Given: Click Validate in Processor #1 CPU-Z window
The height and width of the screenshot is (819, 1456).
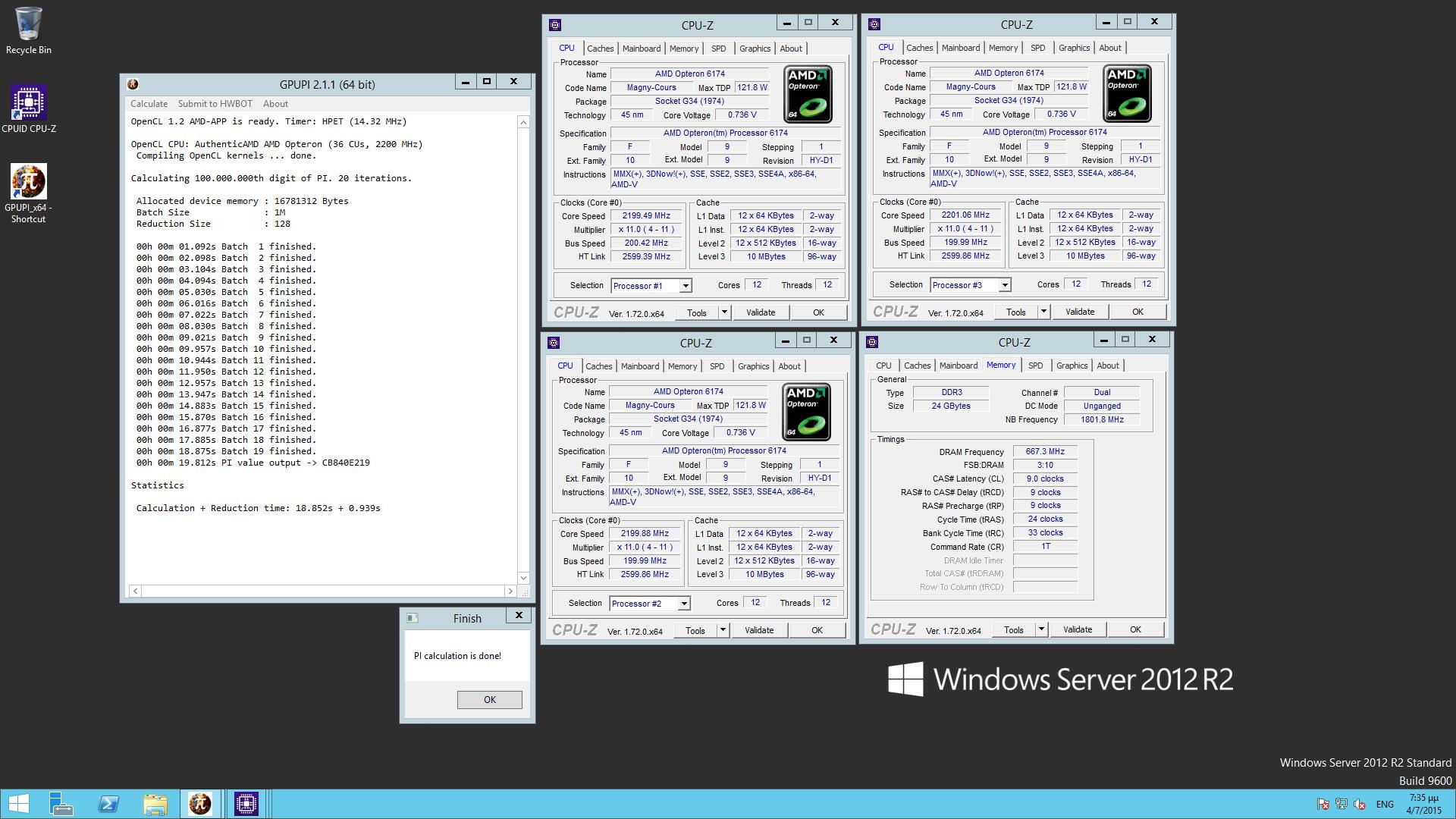Looking at the screenshot, I should click(761, 312).
